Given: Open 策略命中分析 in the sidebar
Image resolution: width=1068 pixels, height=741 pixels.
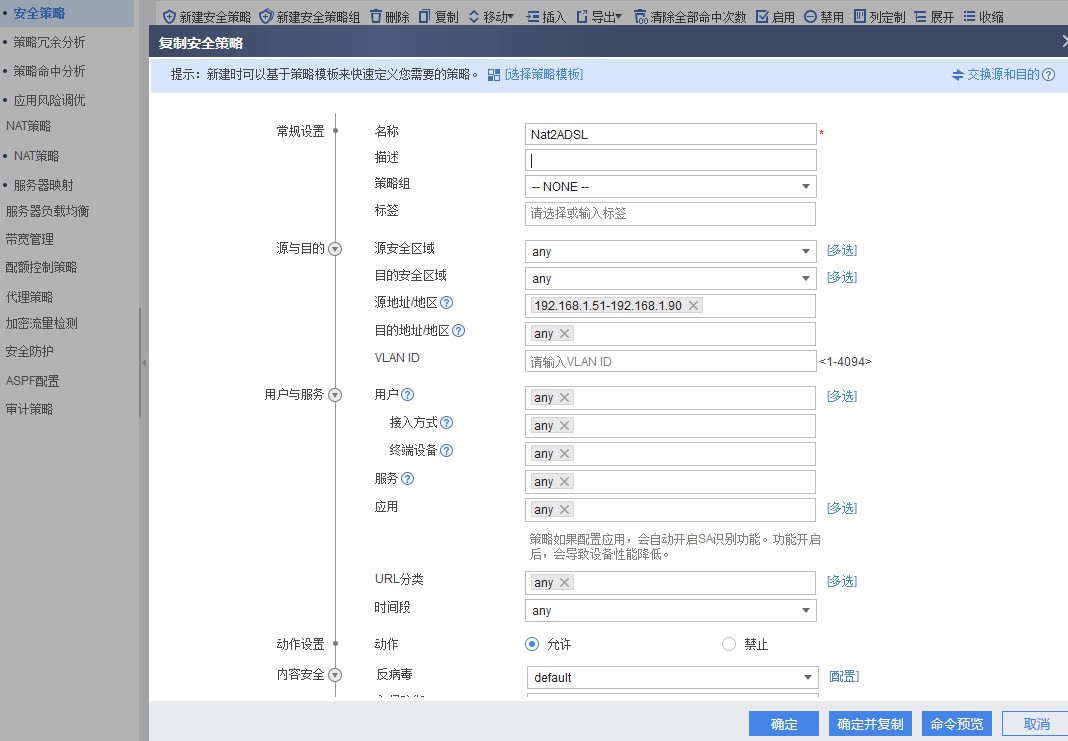Looking at the screenshot, I should 49,71.
